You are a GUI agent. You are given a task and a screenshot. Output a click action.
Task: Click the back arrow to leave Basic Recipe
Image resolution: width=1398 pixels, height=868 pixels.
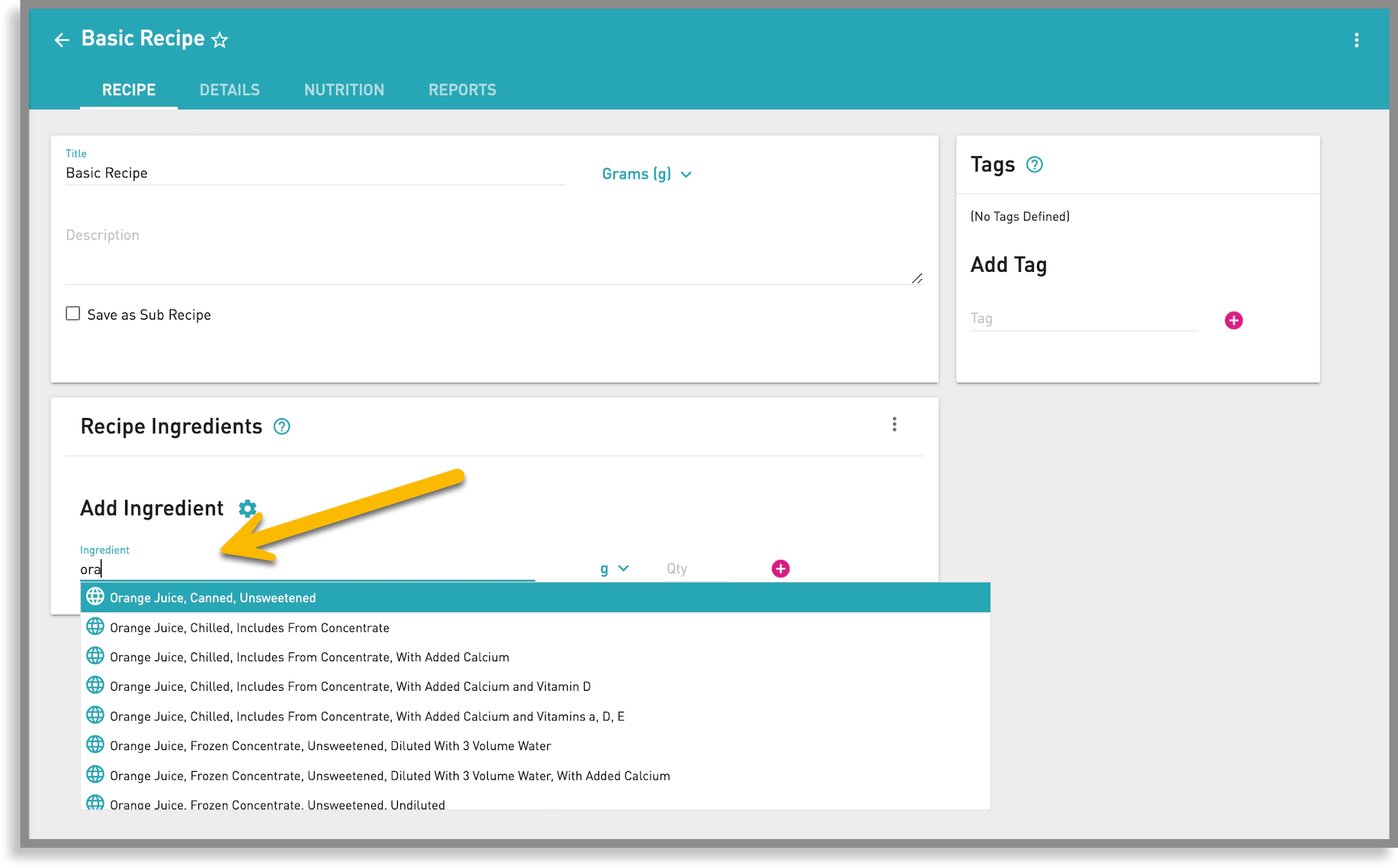pos(62,40)
